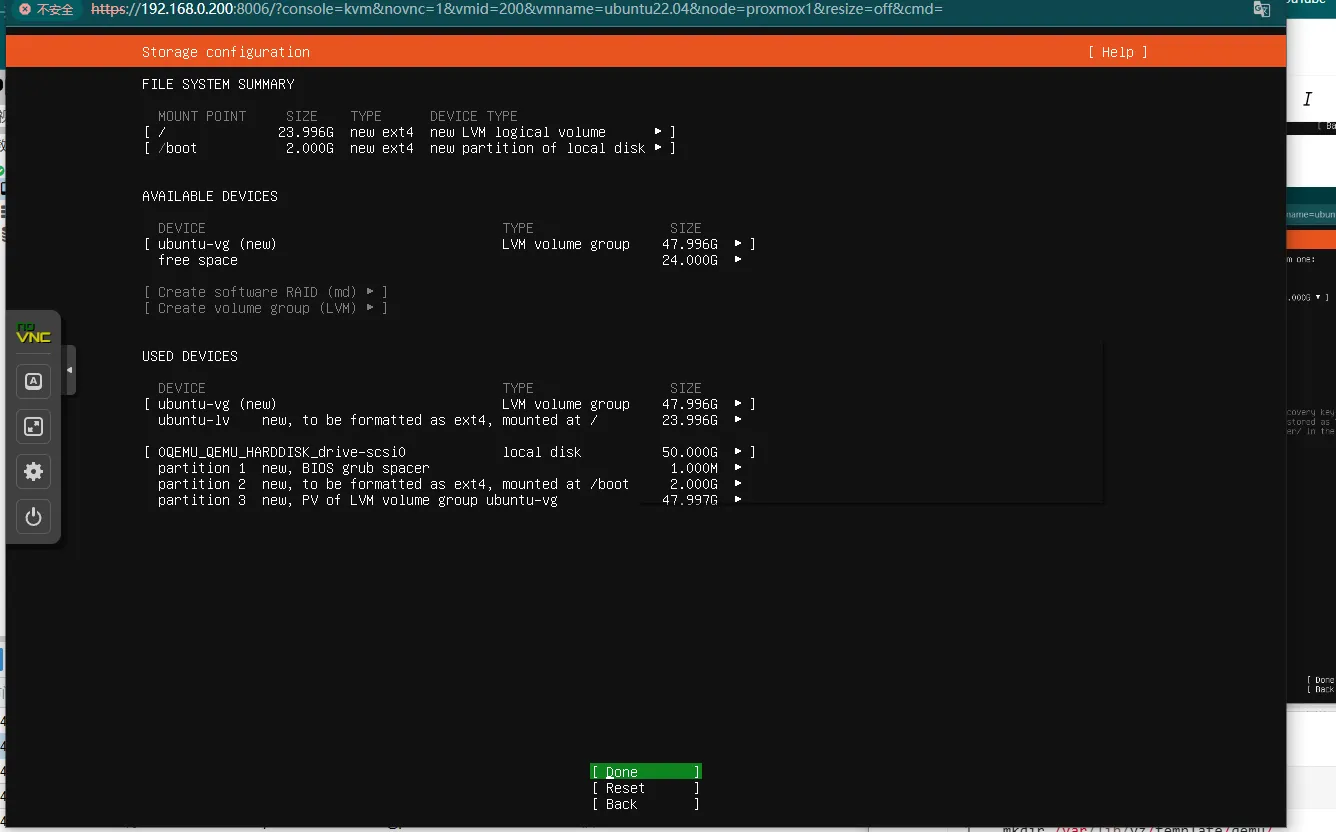Click the Reset button
1336x832 pixels.
click(x=645, y=788)
